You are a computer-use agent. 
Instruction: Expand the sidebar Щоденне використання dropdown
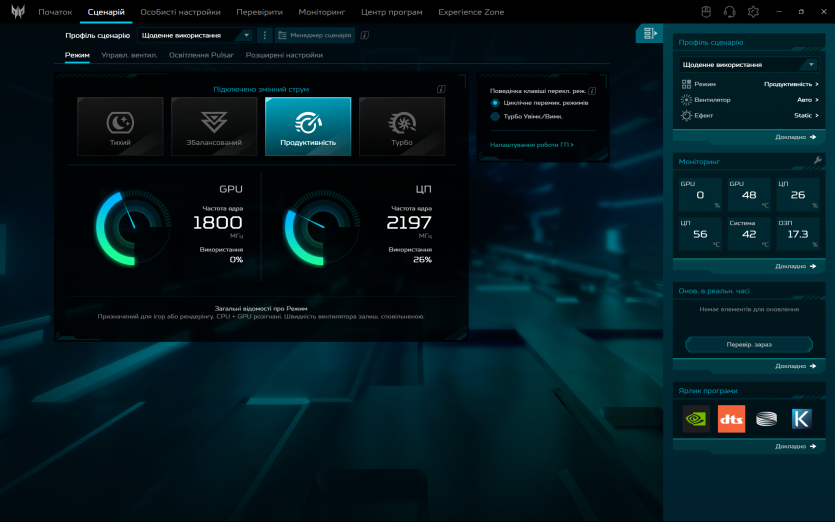pos(749,65)
